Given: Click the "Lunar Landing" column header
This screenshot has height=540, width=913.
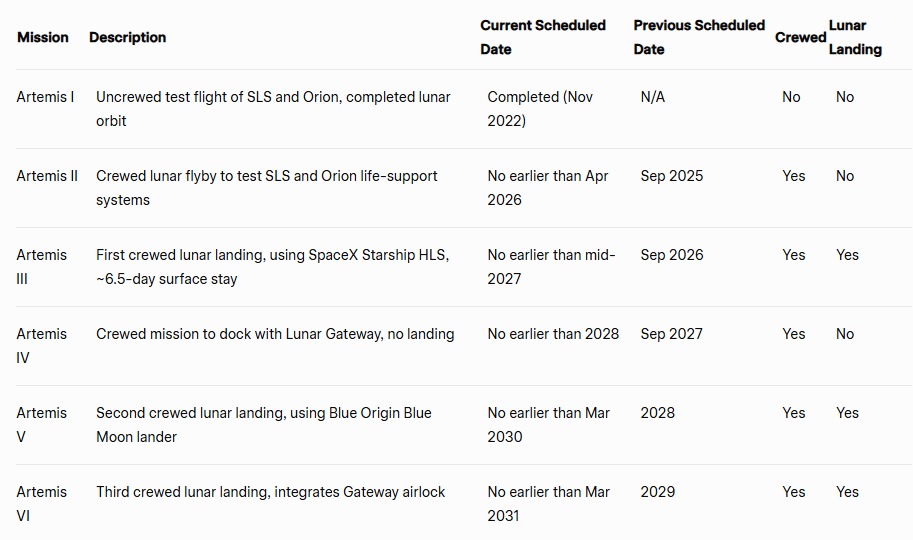Looking at the screenshot, I should [855, 37].
